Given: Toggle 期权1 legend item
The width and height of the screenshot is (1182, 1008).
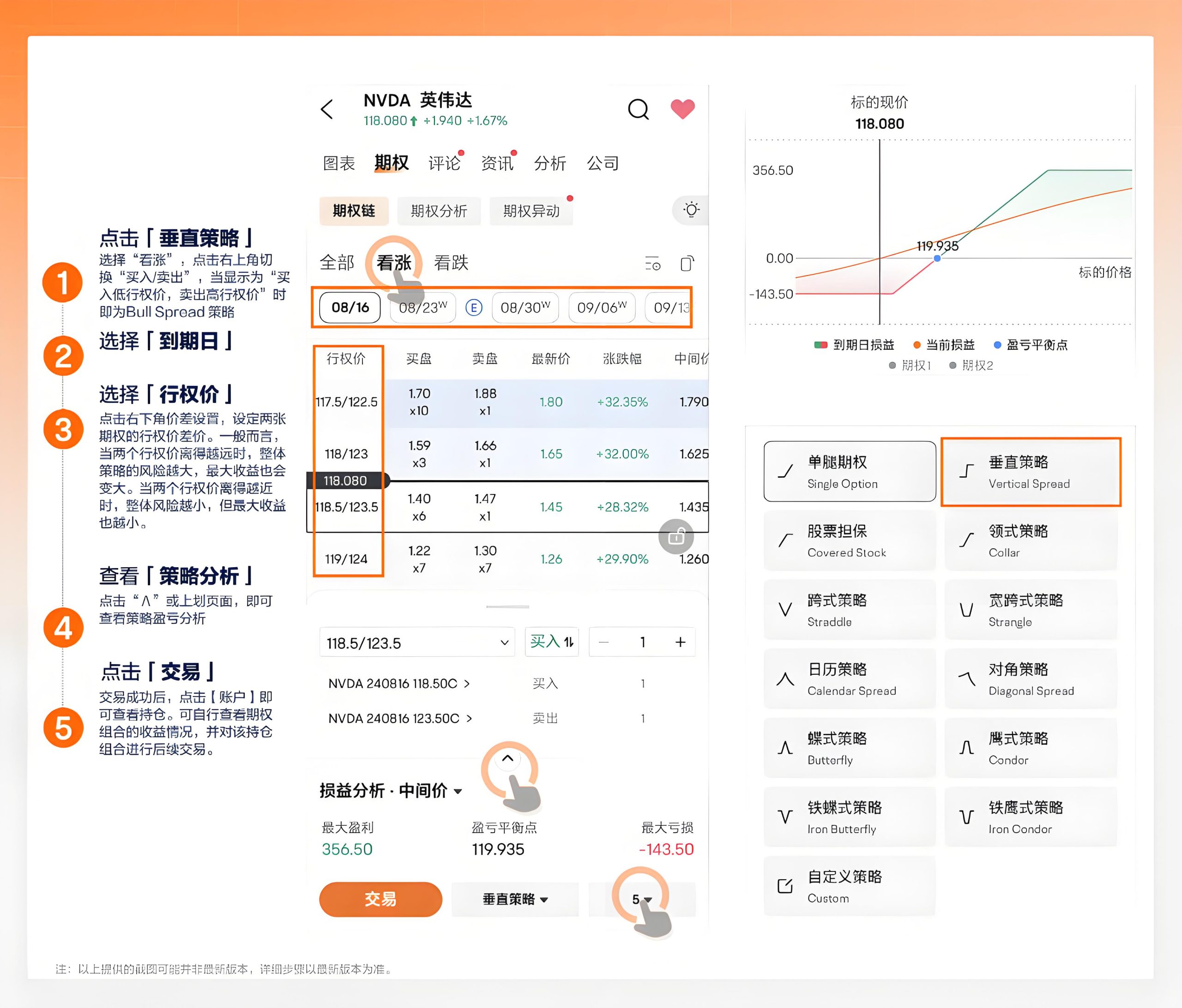Looking at the screenshot, I should coord(911,366).
